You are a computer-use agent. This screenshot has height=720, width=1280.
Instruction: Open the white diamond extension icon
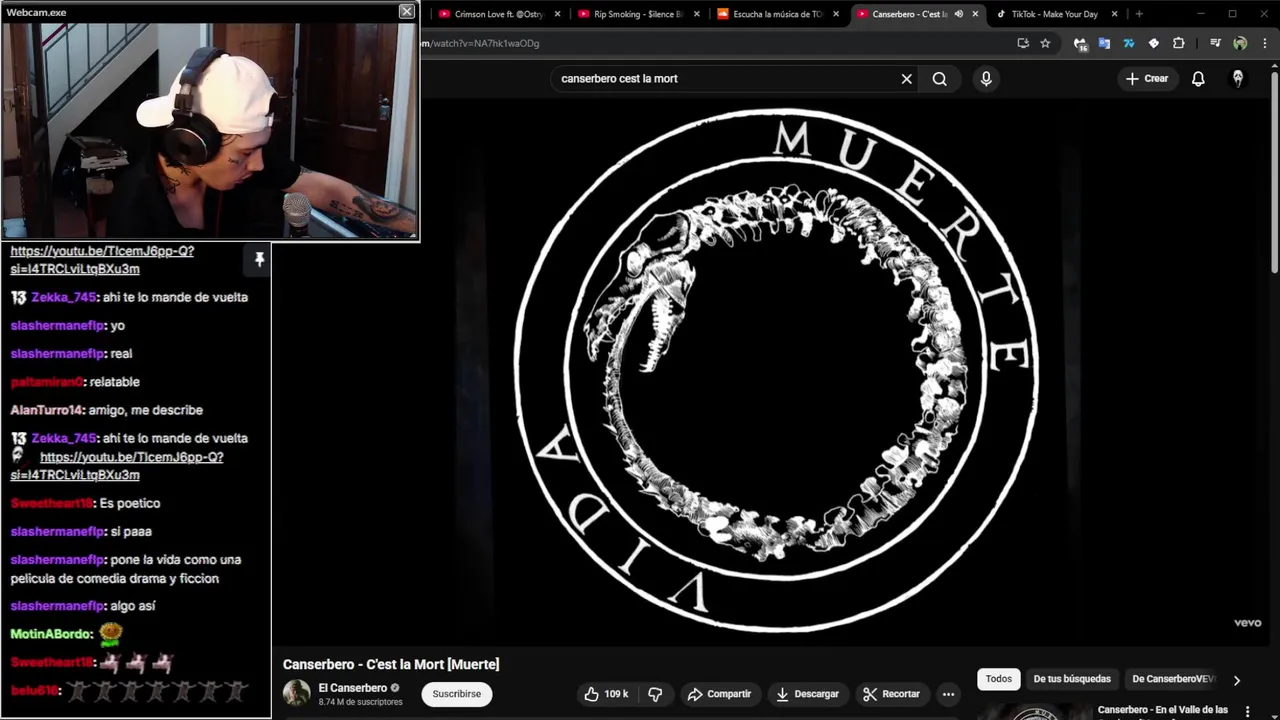1153,43
